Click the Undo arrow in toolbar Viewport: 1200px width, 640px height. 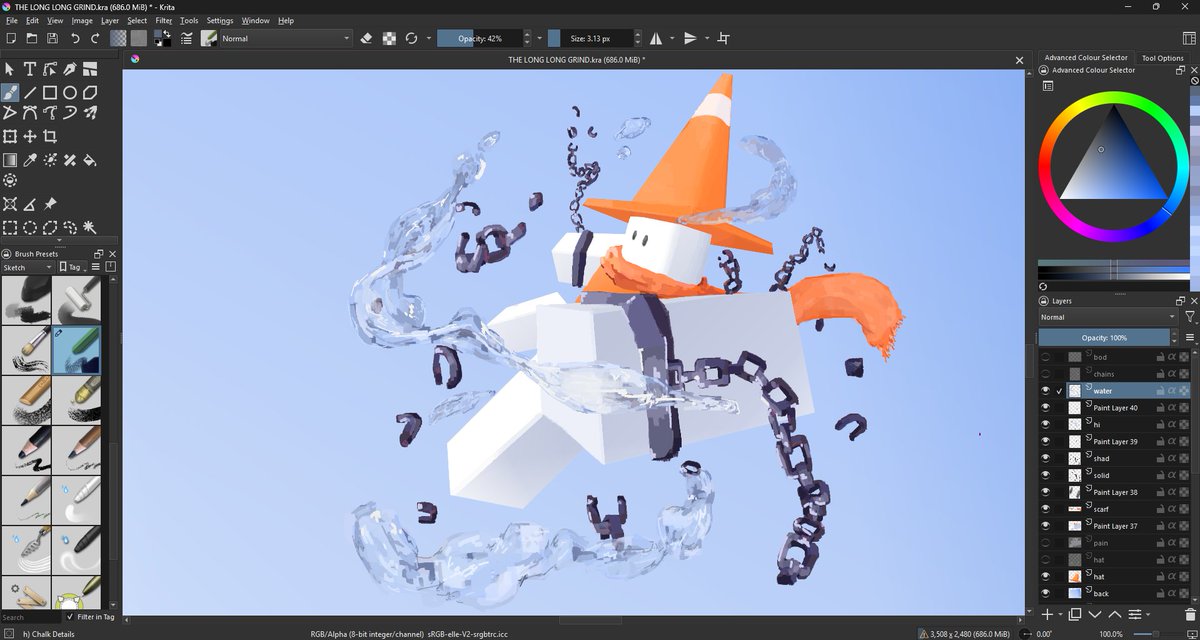pyautogui.click(x=75, y=38)
